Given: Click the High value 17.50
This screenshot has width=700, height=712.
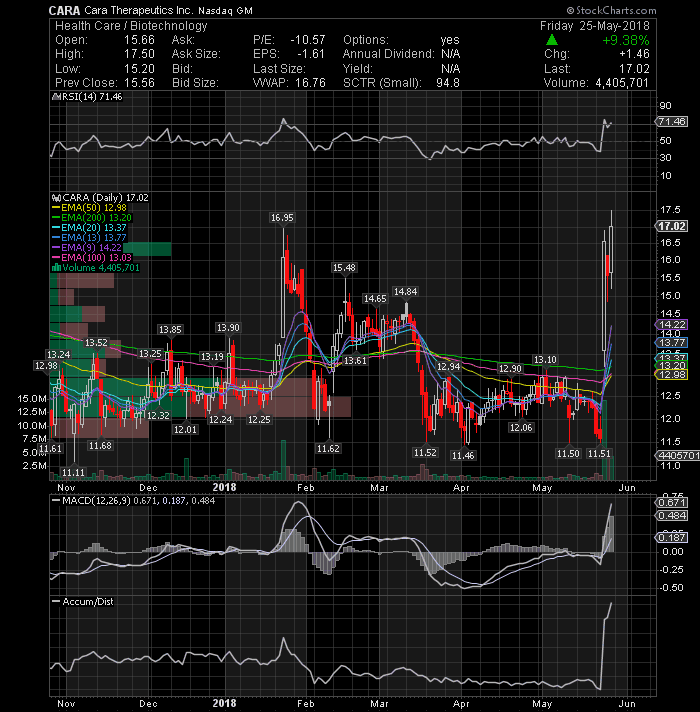Looking at the screenshot, I should click(139, 54).
